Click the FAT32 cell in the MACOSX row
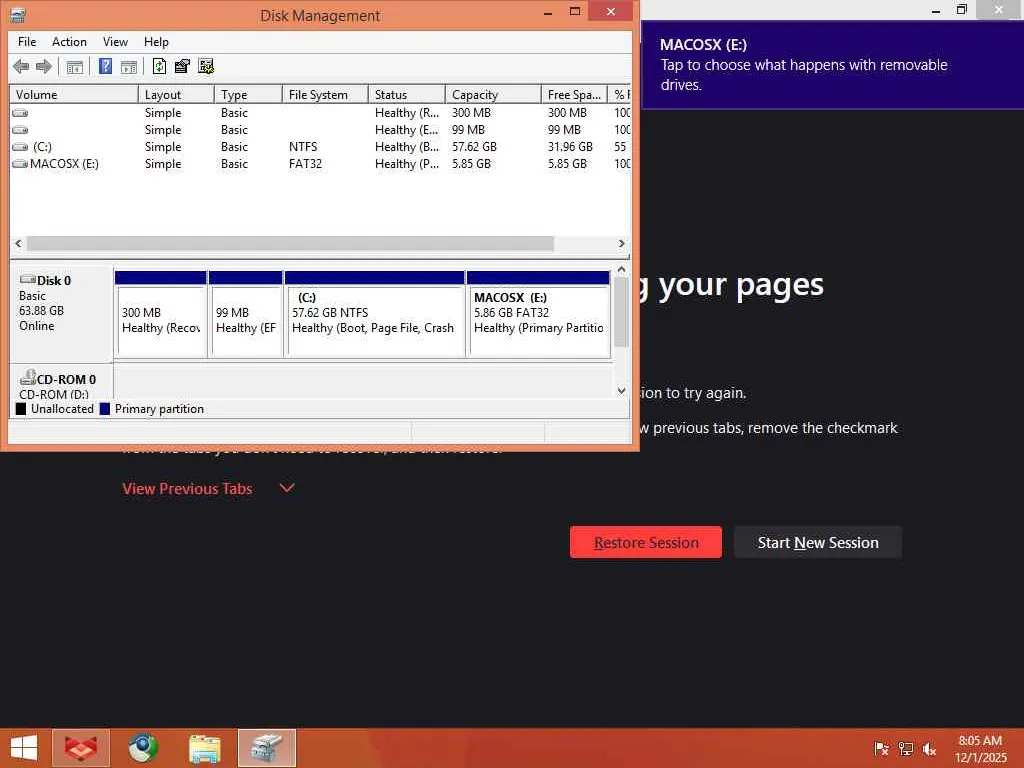The width and height of the screenshot is (1024, 768). [306, 163]
